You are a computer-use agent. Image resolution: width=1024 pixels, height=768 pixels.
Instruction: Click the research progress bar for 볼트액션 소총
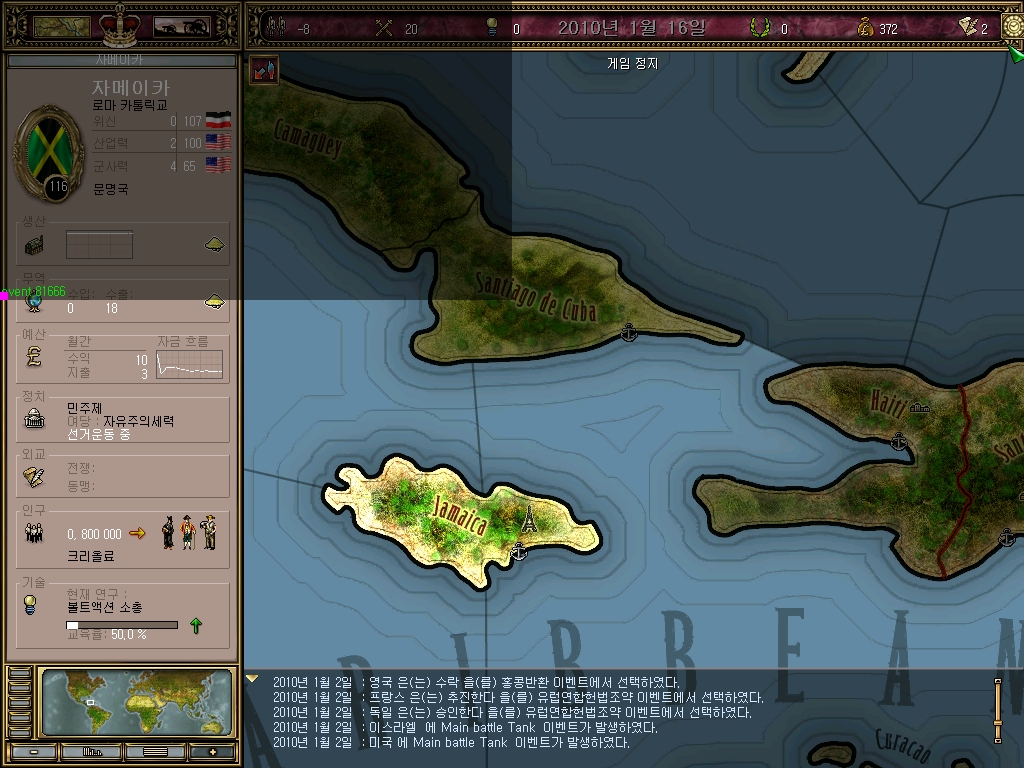click(122, 625)
